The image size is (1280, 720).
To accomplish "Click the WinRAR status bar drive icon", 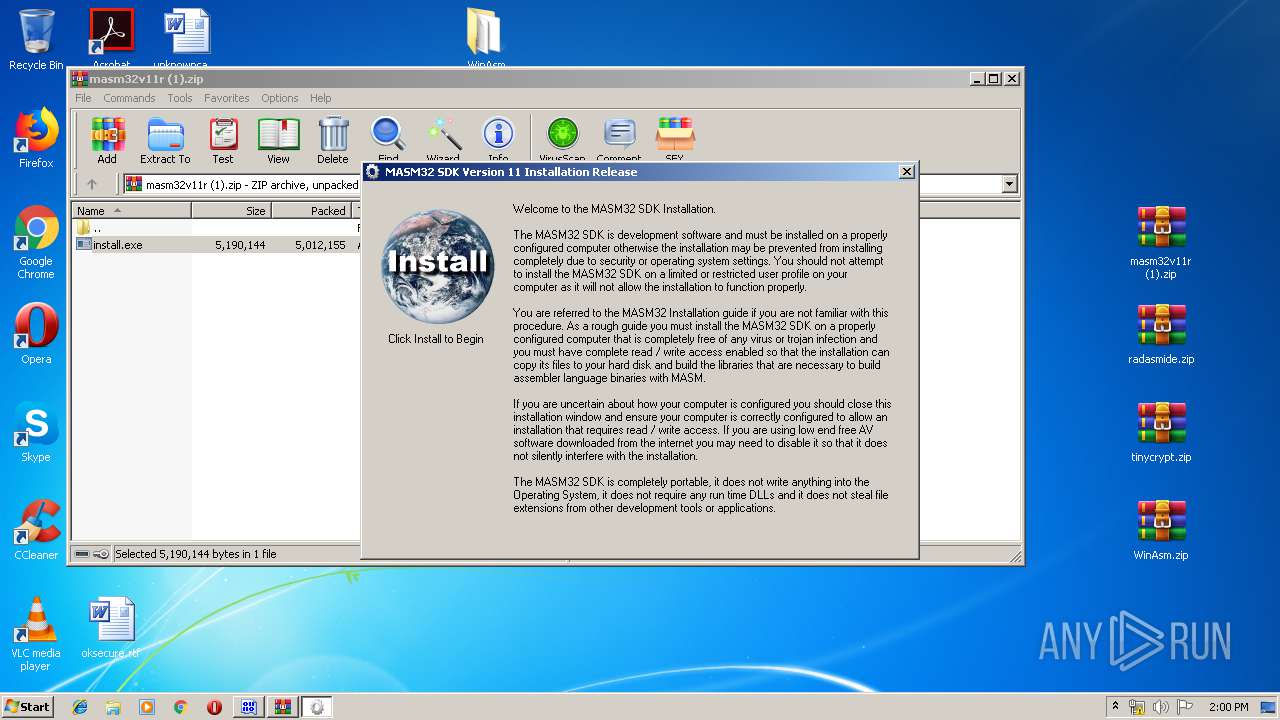I will [x=82, y=554].
